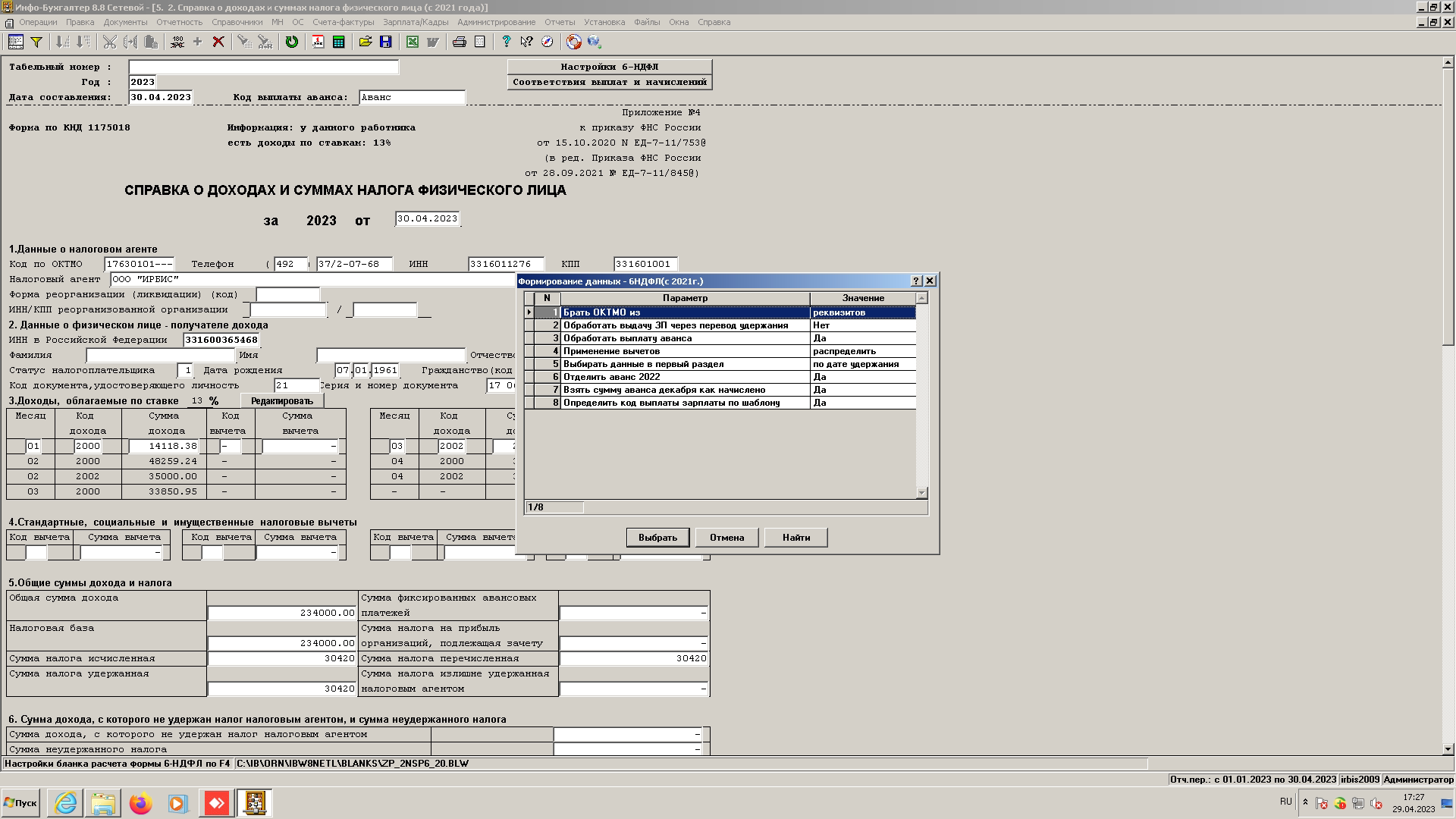Click the printer icon in toolbar
The width and height of the screenshot is (1456, 819).
459,42
